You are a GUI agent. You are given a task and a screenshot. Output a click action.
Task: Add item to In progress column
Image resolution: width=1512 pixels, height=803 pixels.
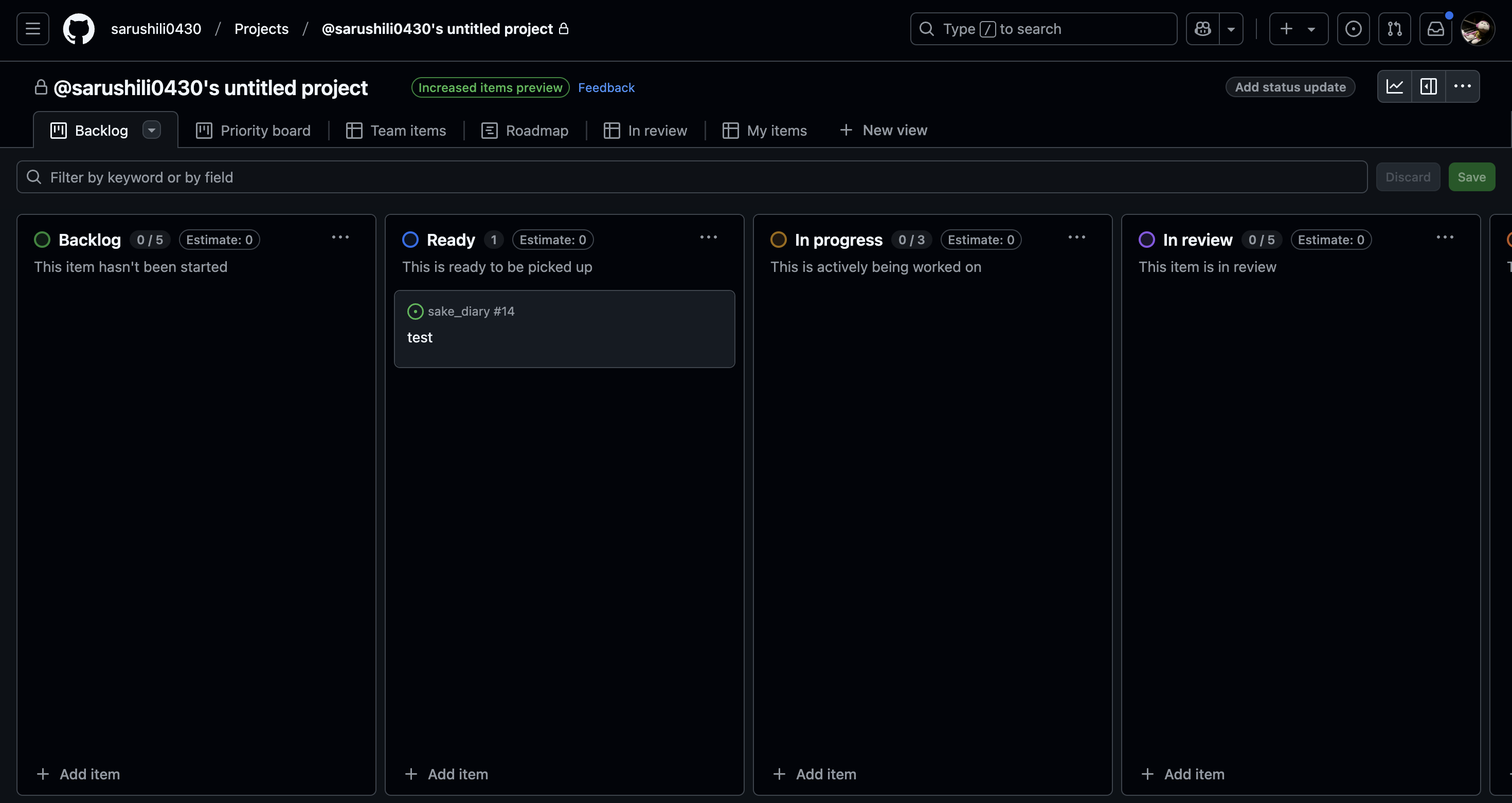tap(815, 774)
